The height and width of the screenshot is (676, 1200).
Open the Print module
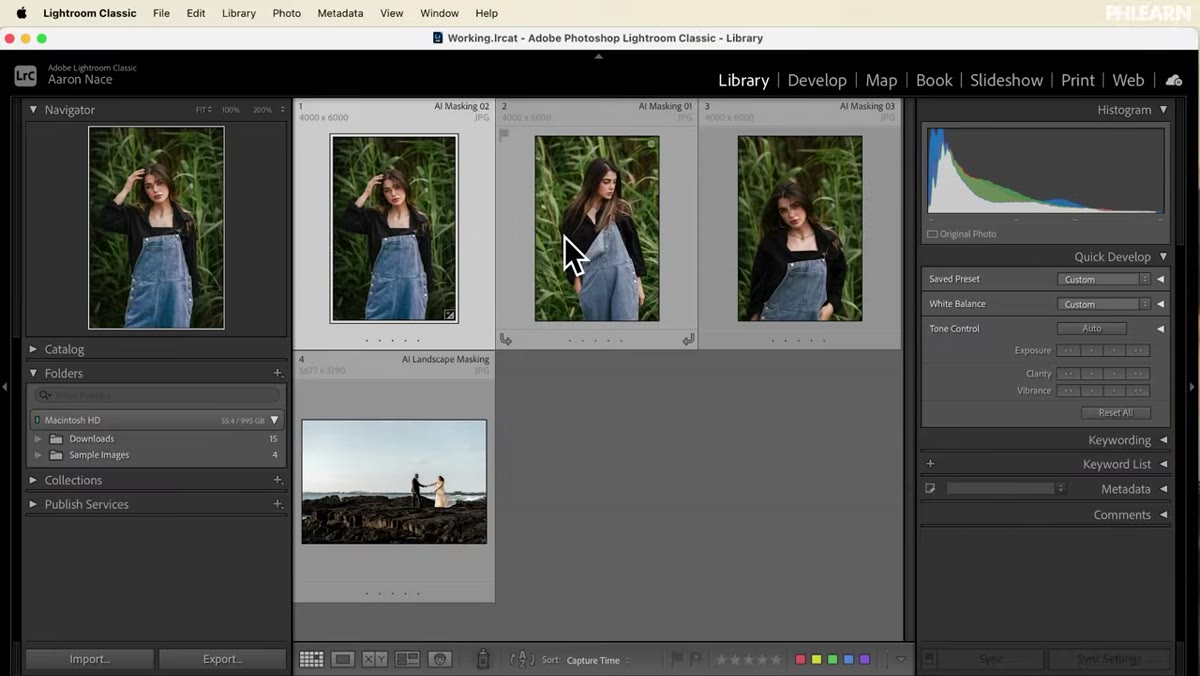coord(1078,80)
